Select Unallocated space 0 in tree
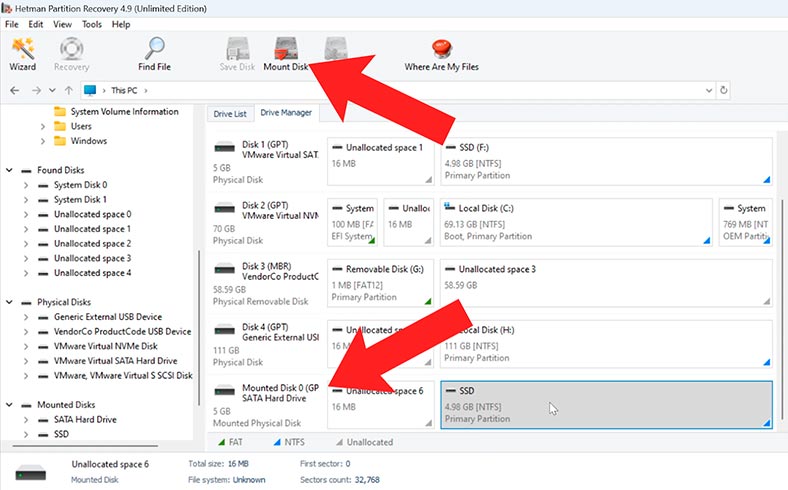Viewport: 788px width, 490px height. (92, 214)
